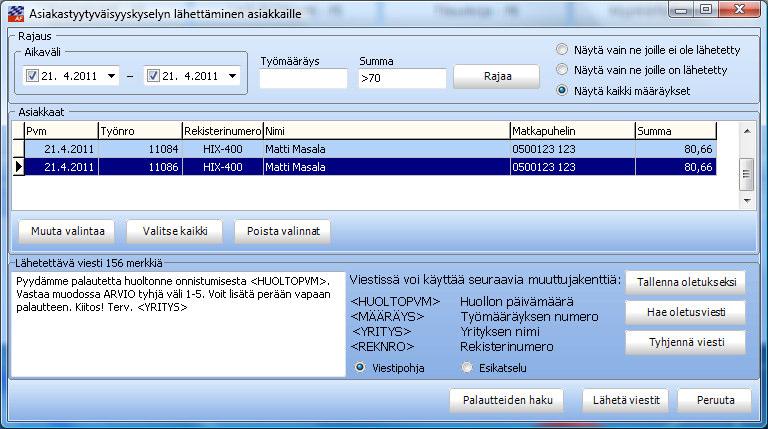Click the Valitse kaikki button
The height and width of the screenshot is (429, 768).
click(x=175, y=231)
